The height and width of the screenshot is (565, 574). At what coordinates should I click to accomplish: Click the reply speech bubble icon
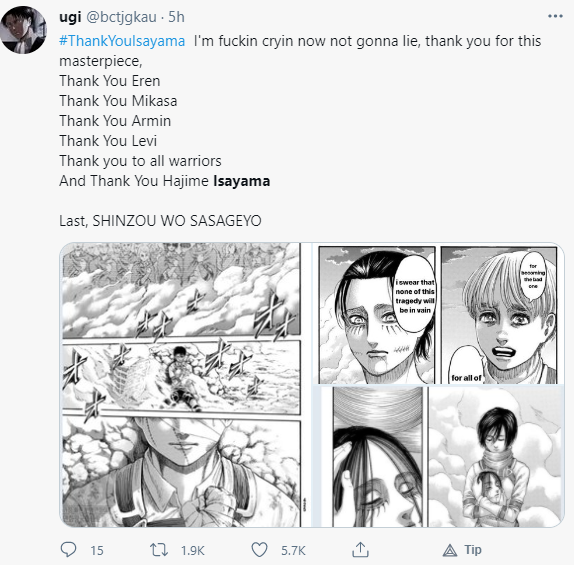[68, 549]
